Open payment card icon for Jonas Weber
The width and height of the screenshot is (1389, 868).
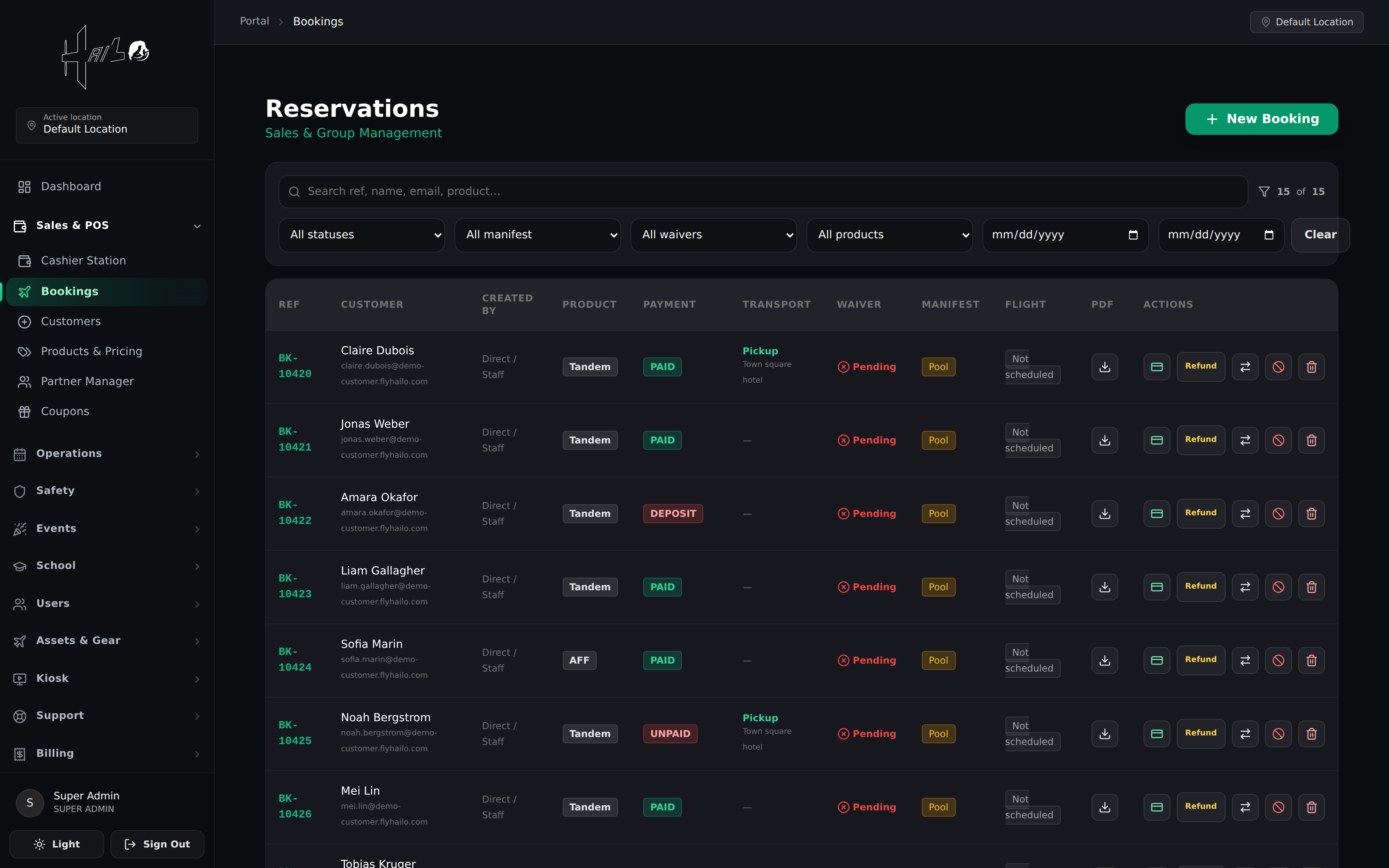coord(1157,440)
